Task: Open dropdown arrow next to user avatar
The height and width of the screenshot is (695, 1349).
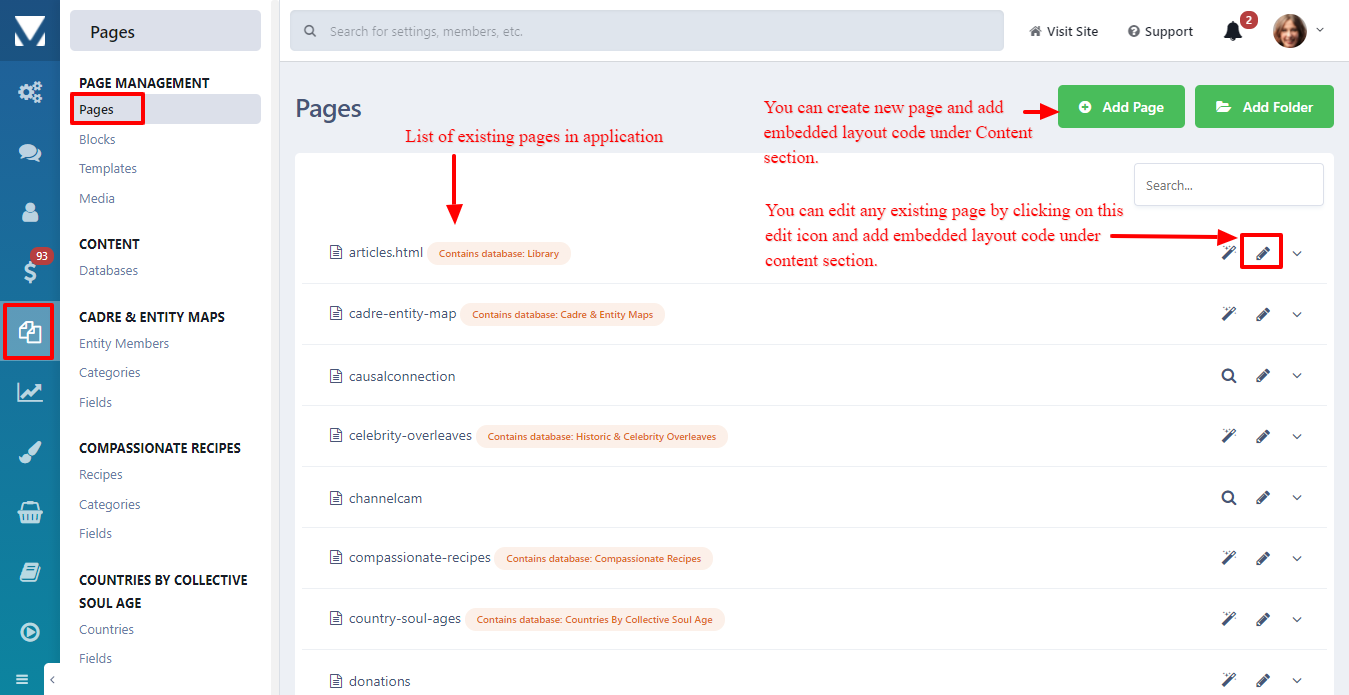Action: coord(1320,30)
